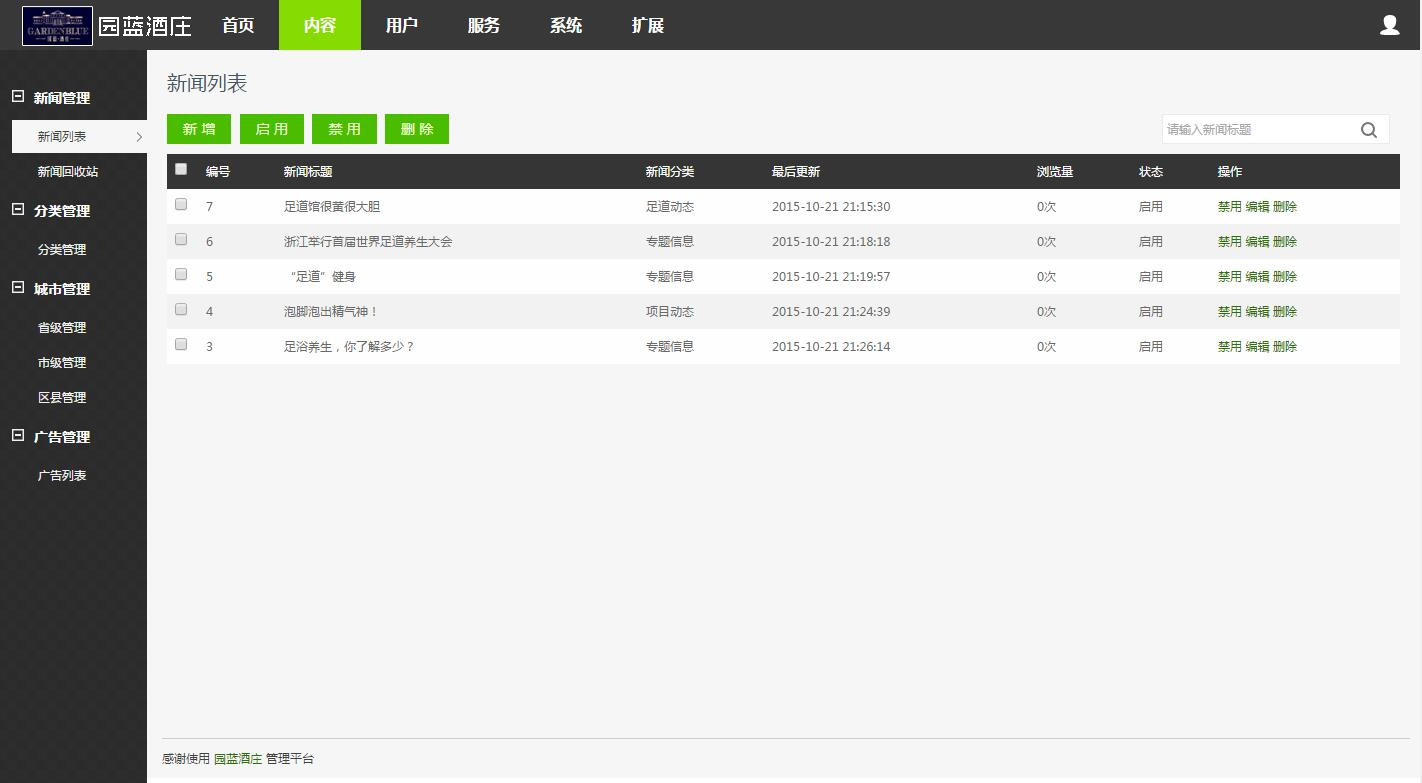Click the 园蓝酒庄 footer link
Screen dimensions: 1422x783
[x=238, y=759]
